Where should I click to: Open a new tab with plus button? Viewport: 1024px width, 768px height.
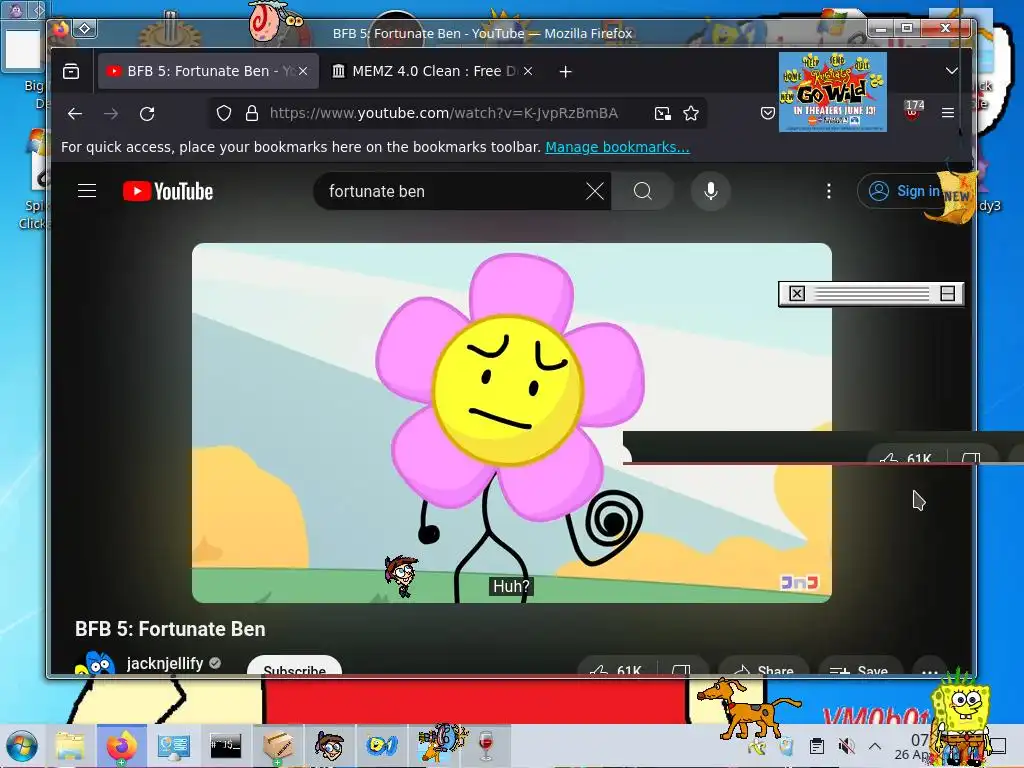tap(566, 72)
